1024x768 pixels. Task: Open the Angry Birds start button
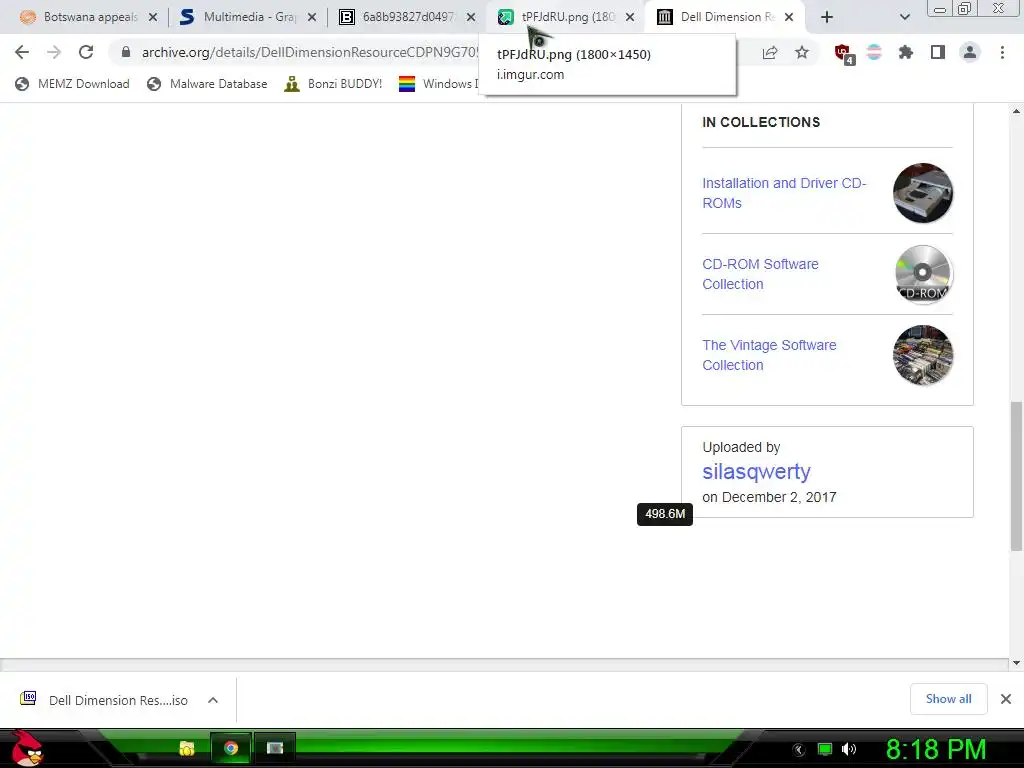tap(27, 748)
